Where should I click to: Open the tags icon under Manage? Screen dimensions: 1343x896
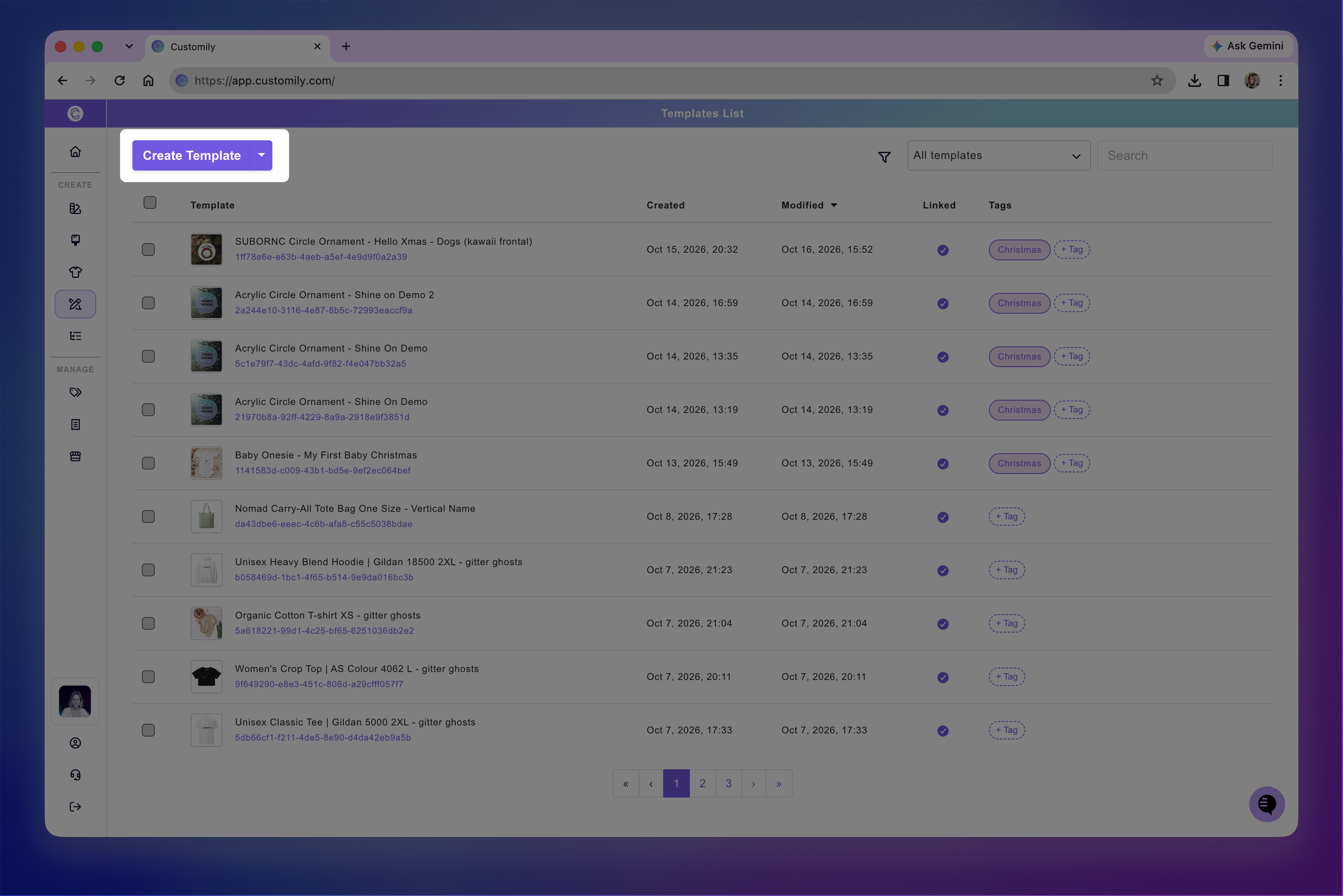point(75,392)
